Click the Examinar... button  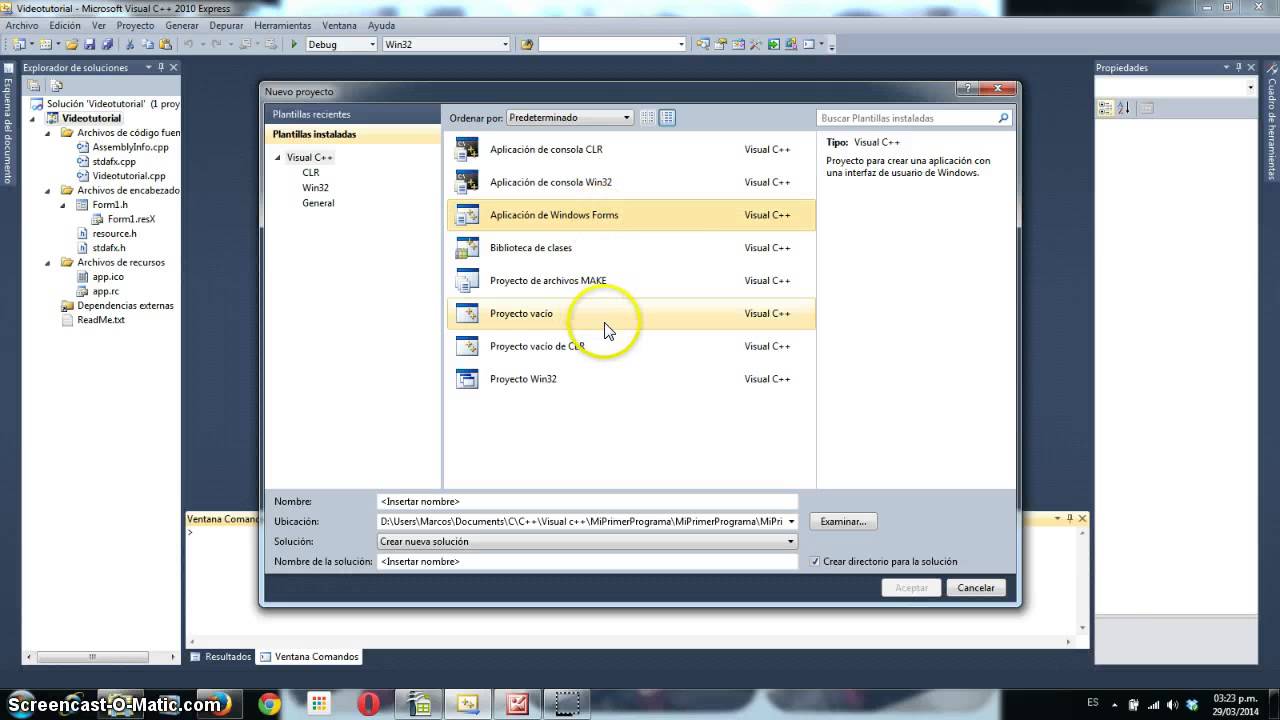[843, 521]
